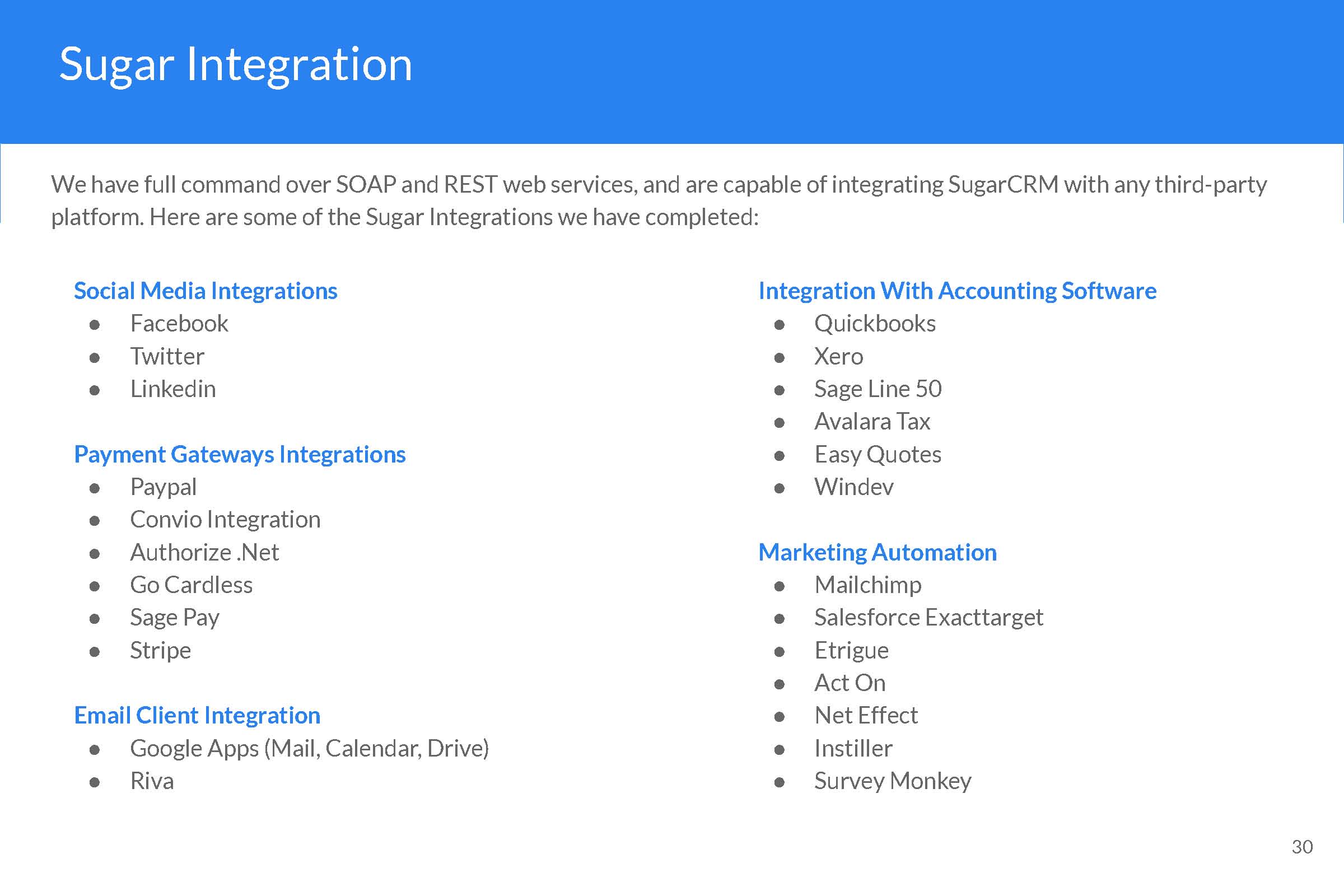Select the 'Facebook' list item
The width and height of the screenshot is (1344, 896).
[x=179, y=324]
